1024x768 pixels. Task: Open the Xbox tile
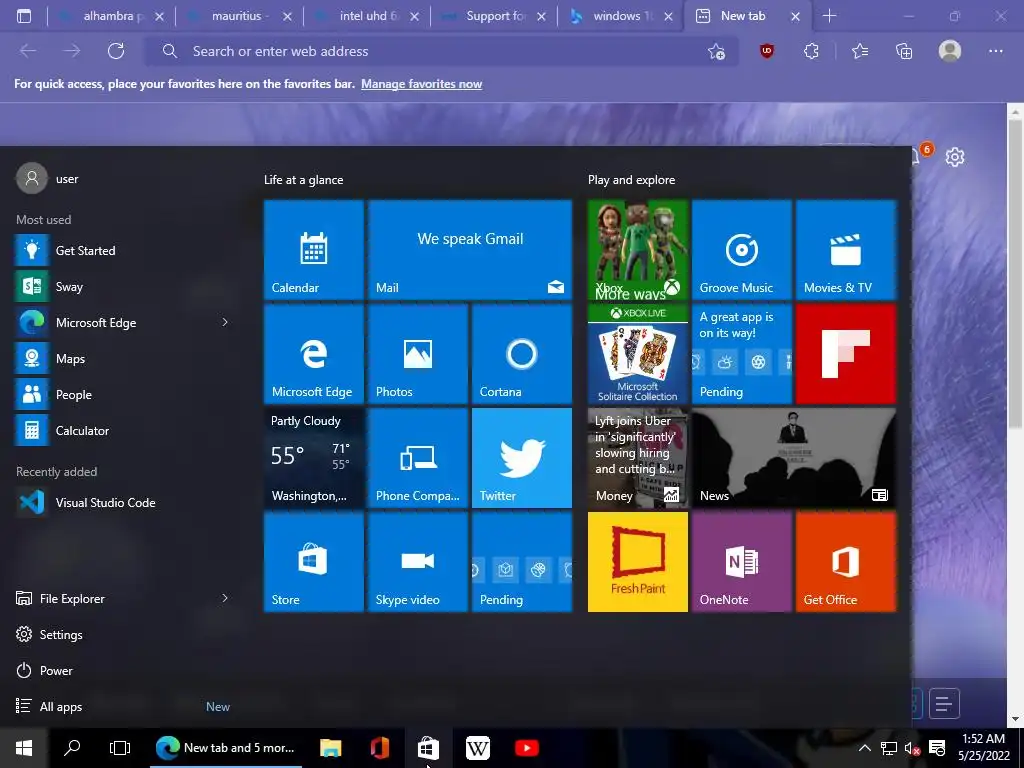click(638, 249)
